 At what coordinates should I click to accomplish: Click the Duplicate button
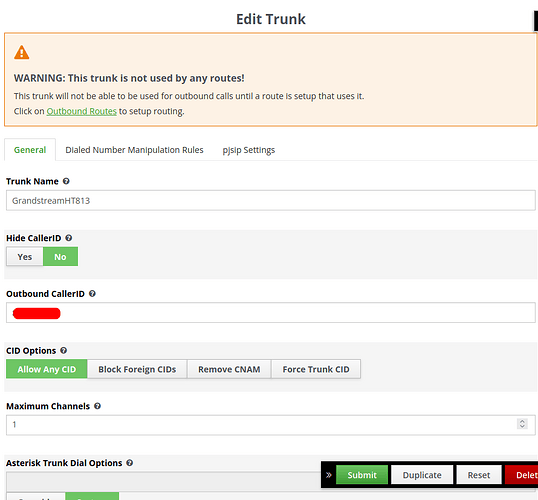[422, 475]
